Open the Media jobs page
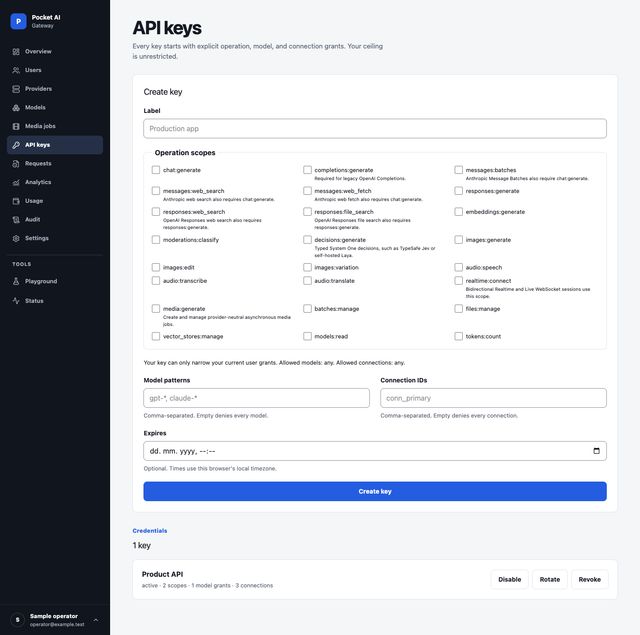This screenshot has height=635, width=640. click(55, 127)
